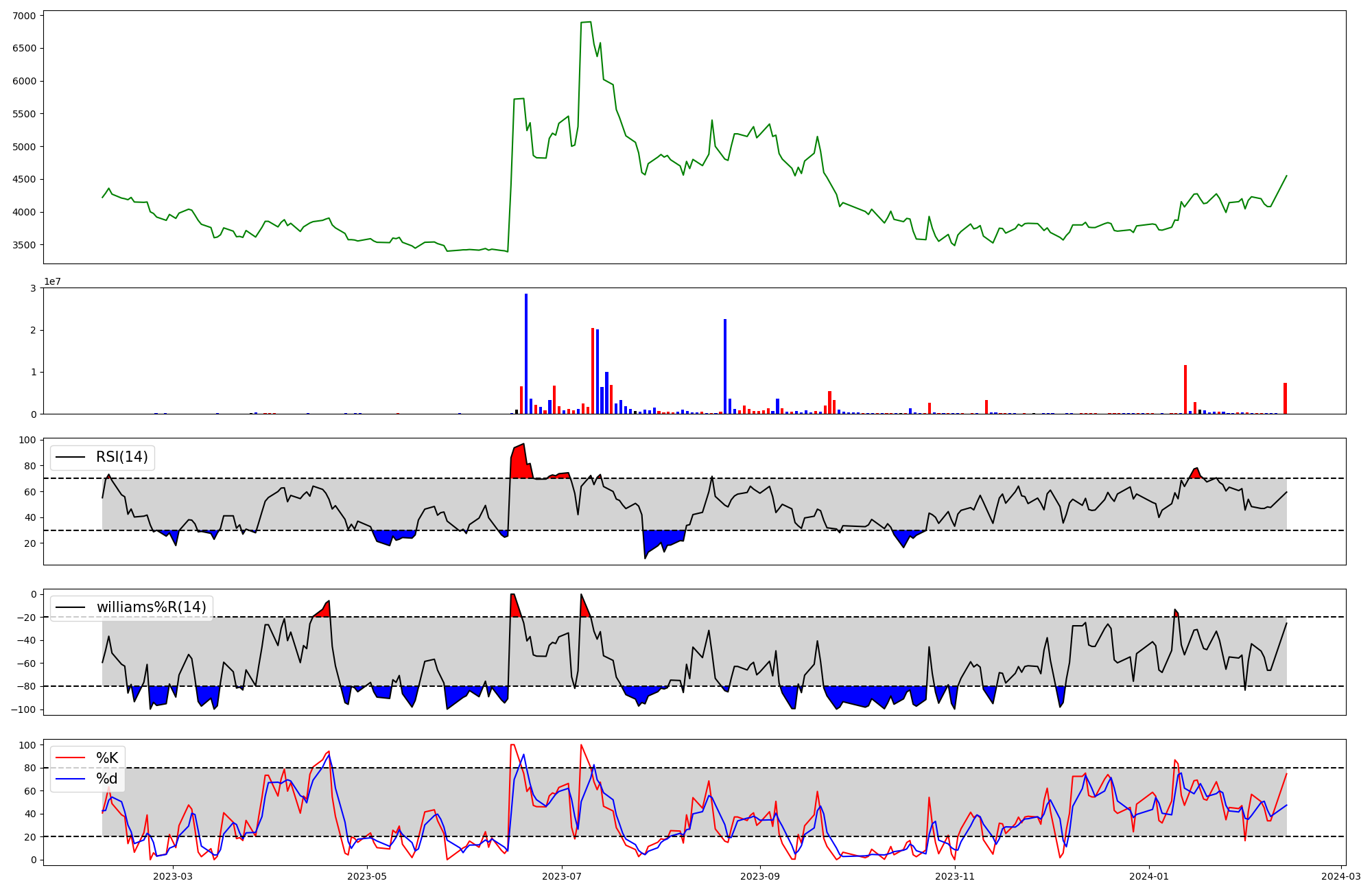Screen dimensions: 1372x892
Task: Click the last red volume bar at right
Action: pyautogui.click(x=1286, y=399)
